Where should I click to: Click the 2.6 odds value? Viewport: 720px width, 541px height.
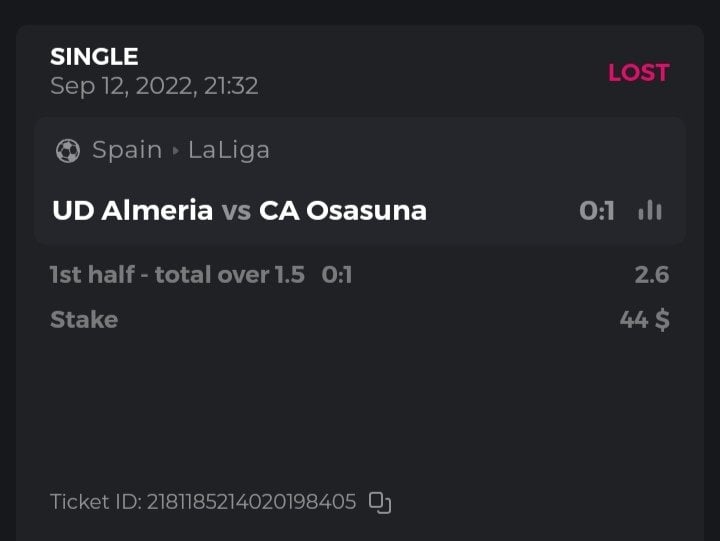(x=651, y=275)
